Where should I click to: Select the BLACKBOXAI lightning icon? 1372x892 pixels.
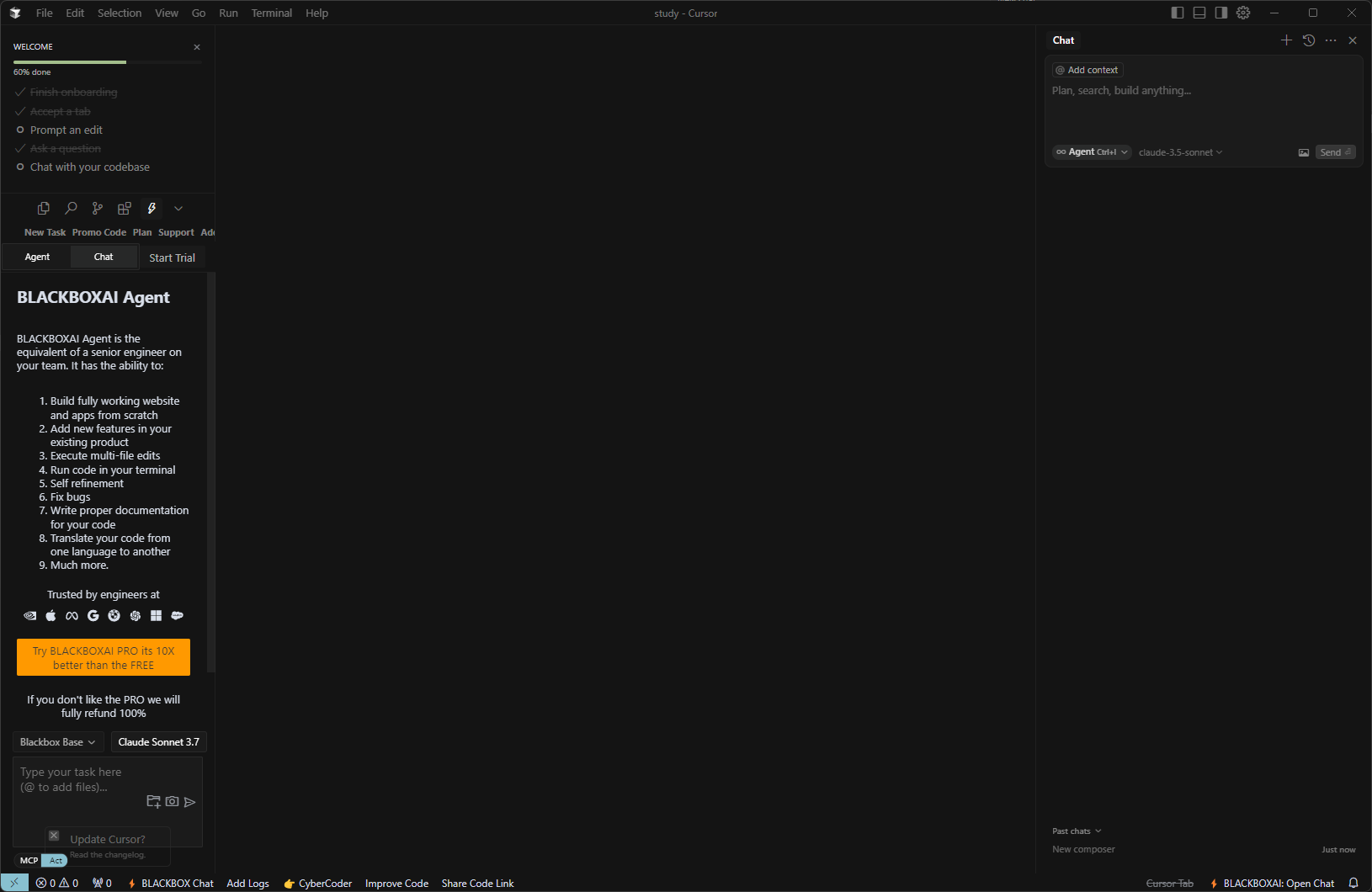[x=152, y=208]
